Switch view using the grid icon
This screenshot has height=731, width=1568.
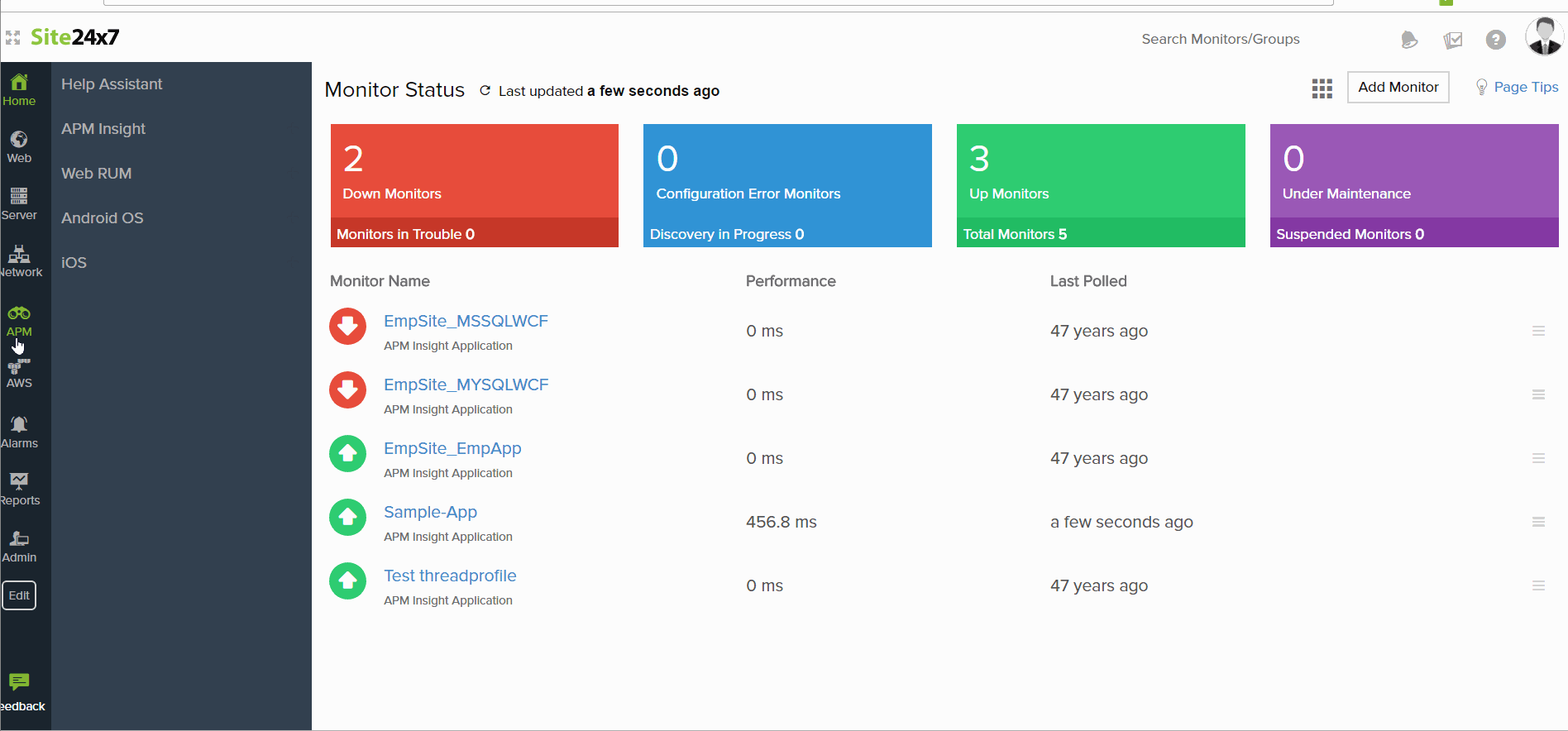click(x=1322, y=88)
